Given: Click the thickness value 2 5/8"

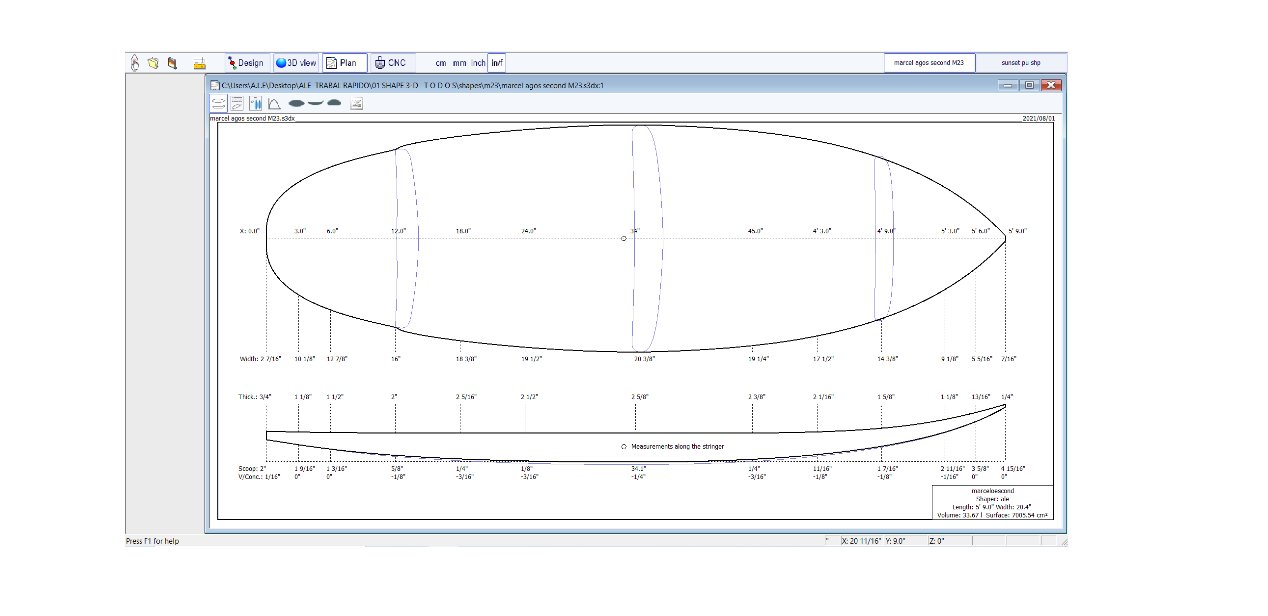Looking at the screenshot, I should [642, 397].
